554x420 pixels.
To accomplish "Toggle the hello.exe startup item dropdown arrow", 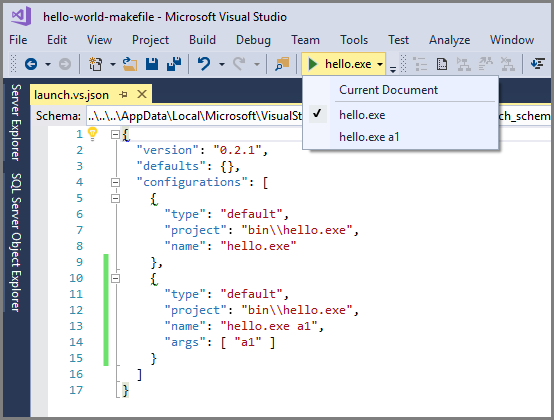I will (x=380, y=64).
